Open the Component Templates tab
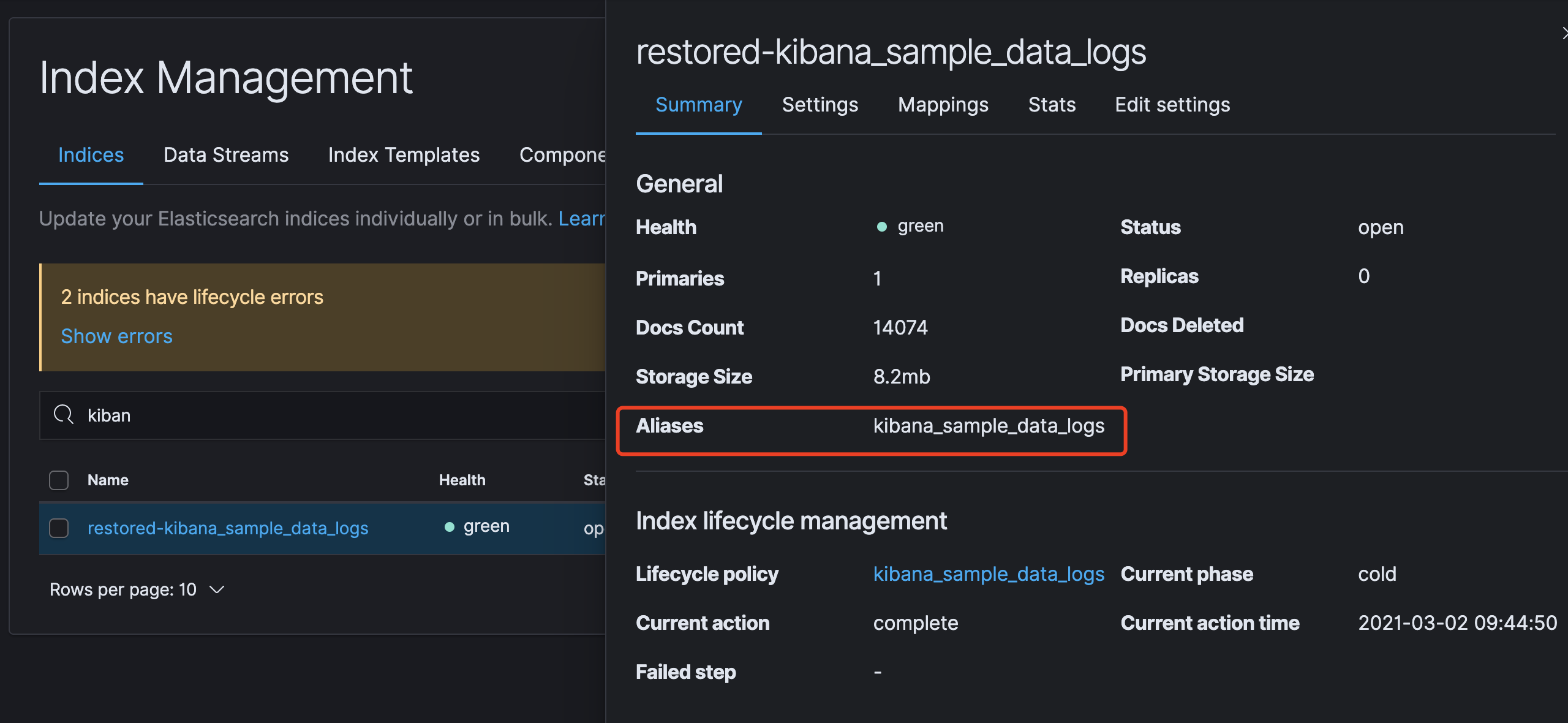This screenshot has width=1568, height=723. pos(562,155)
